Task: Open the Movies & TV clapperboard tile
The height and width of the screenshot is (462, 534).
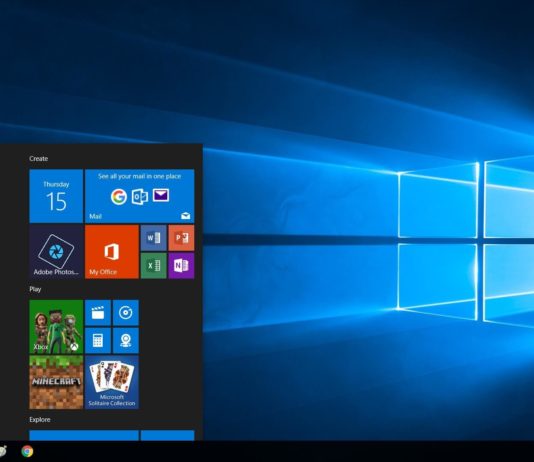Action: 98,313
